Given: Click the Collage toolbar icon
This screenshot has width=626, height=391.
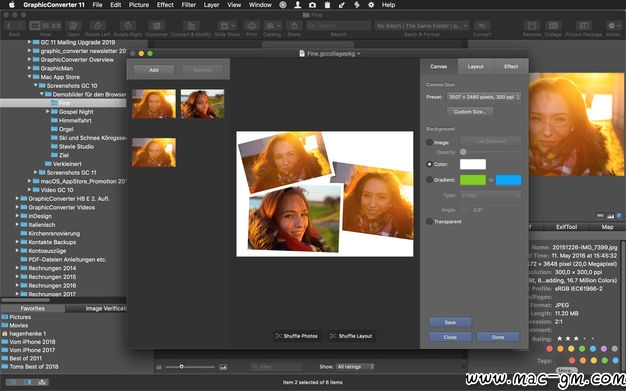Looking at the screenshot, I should coord(553,26).
